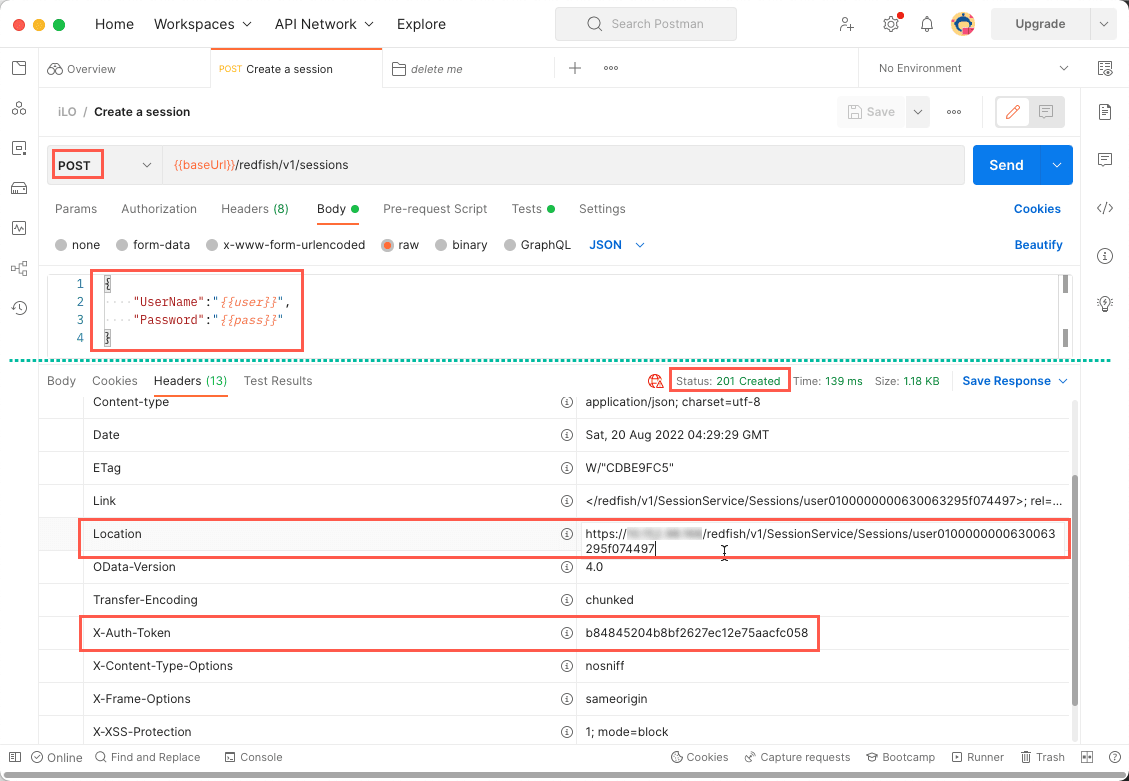The height and width of the screenshot is (781, 1129).
Task: Open the Save Response dropdown
Action: pos(1015,381)
